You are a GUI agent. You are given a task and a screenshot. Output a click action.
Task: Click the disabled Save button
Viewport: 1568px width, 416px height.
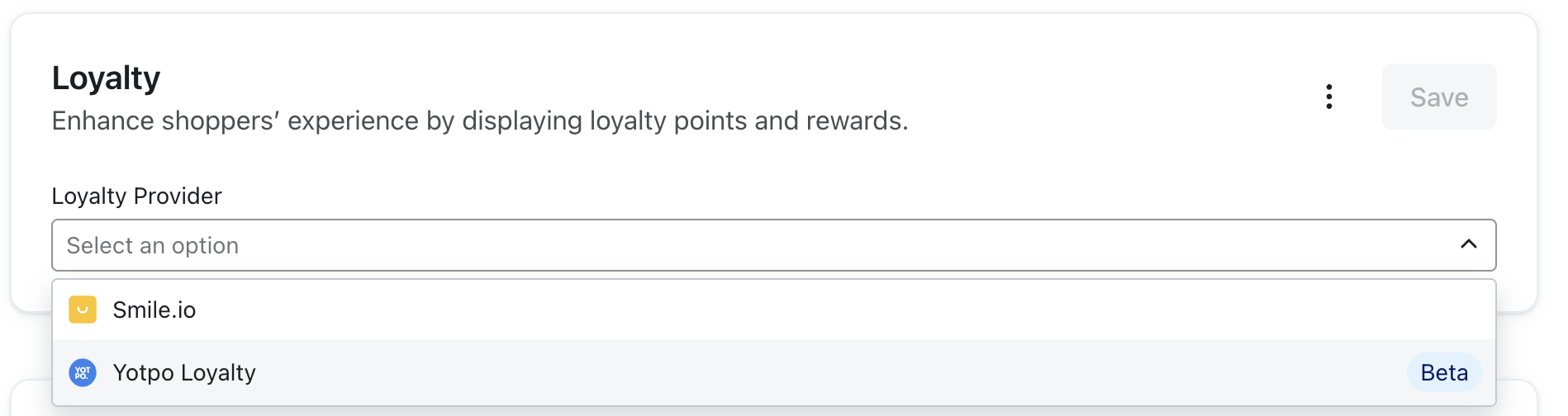pos(1438,97)
